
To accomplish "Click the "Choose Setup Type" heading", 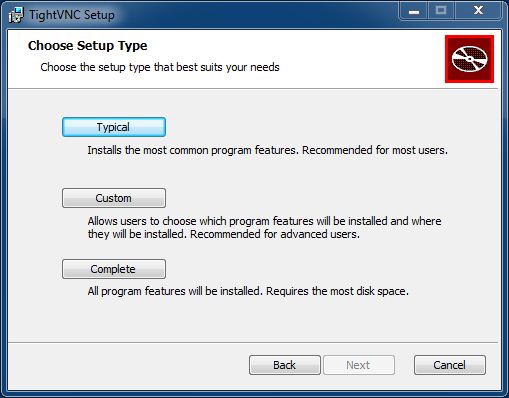I will click(x=88, y=46).
